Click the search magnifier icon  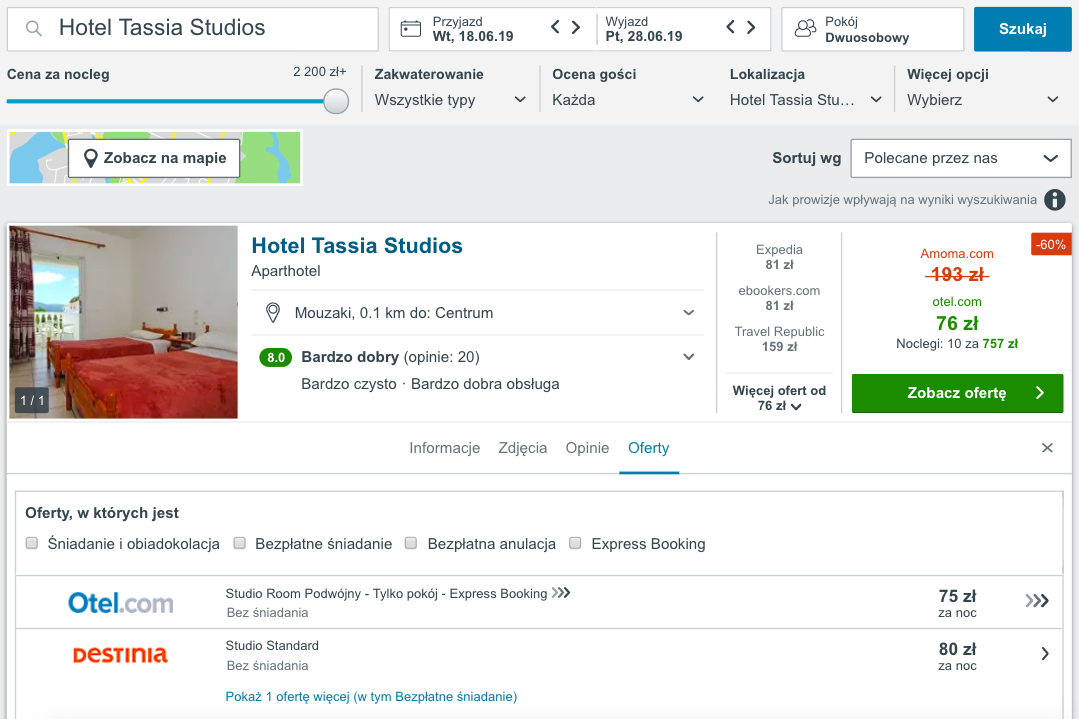34,29
